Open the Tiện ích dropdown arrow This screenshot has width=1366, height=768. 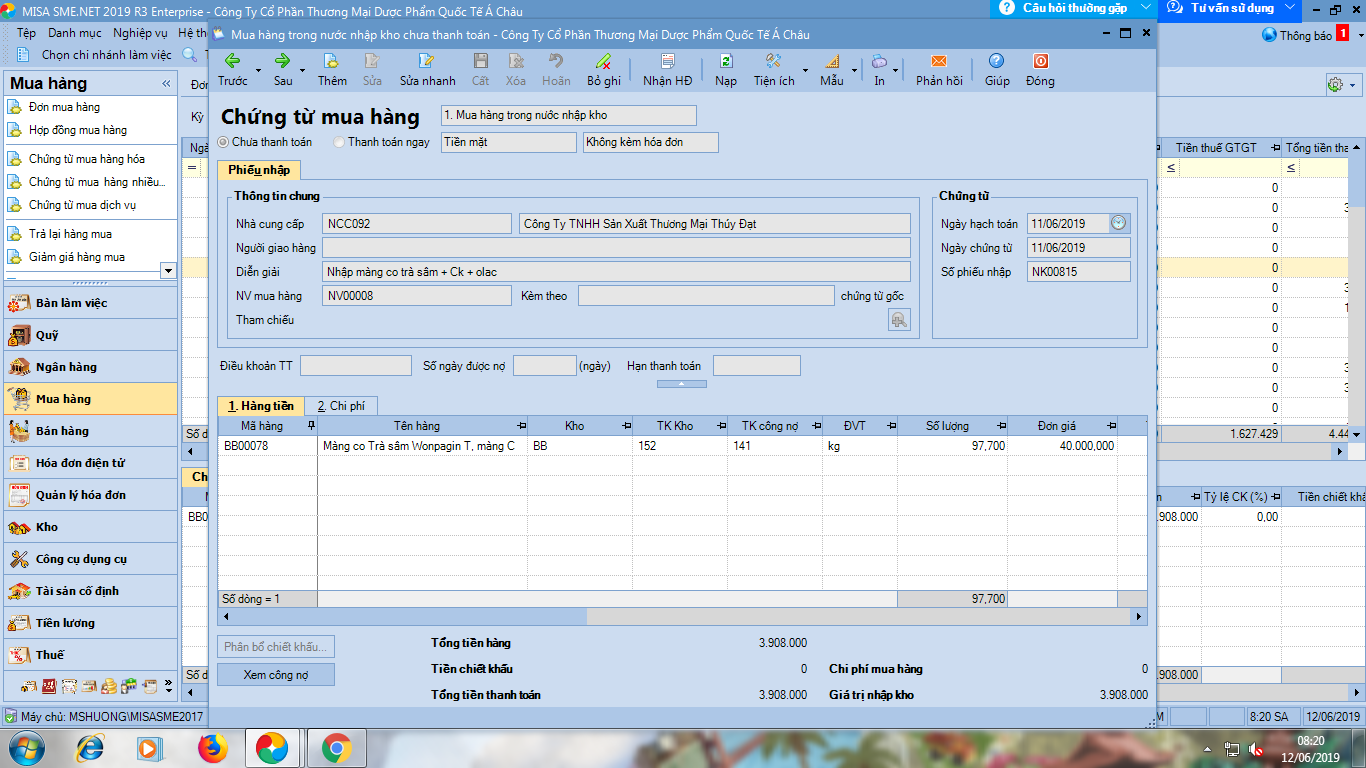click(805, 71)
